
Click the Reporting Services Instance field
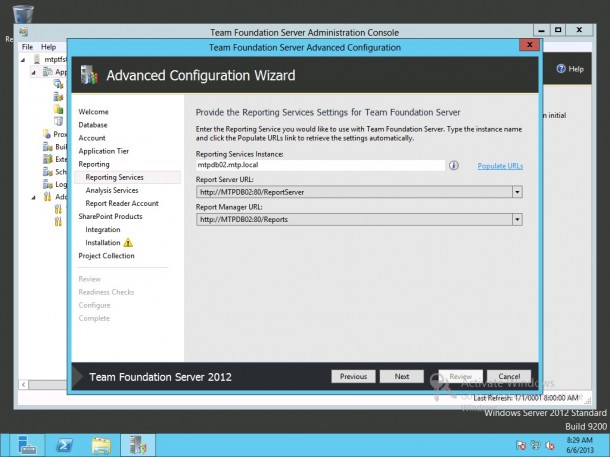pos(320,165)
